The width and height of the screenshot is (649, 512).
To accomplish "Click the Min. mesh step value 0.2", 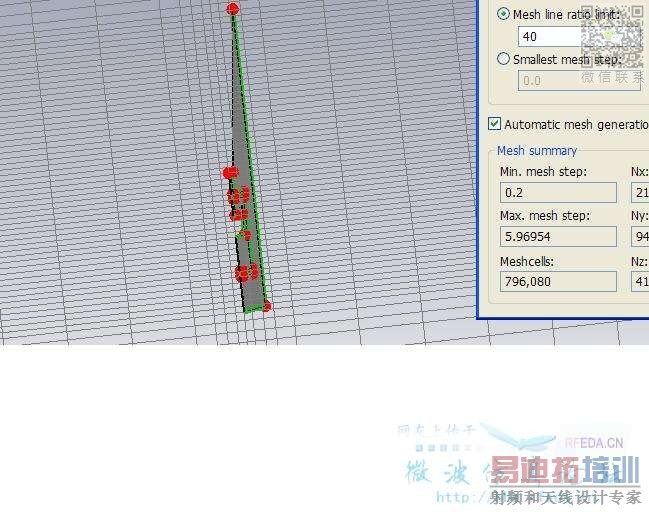I will tap(558, 192).
